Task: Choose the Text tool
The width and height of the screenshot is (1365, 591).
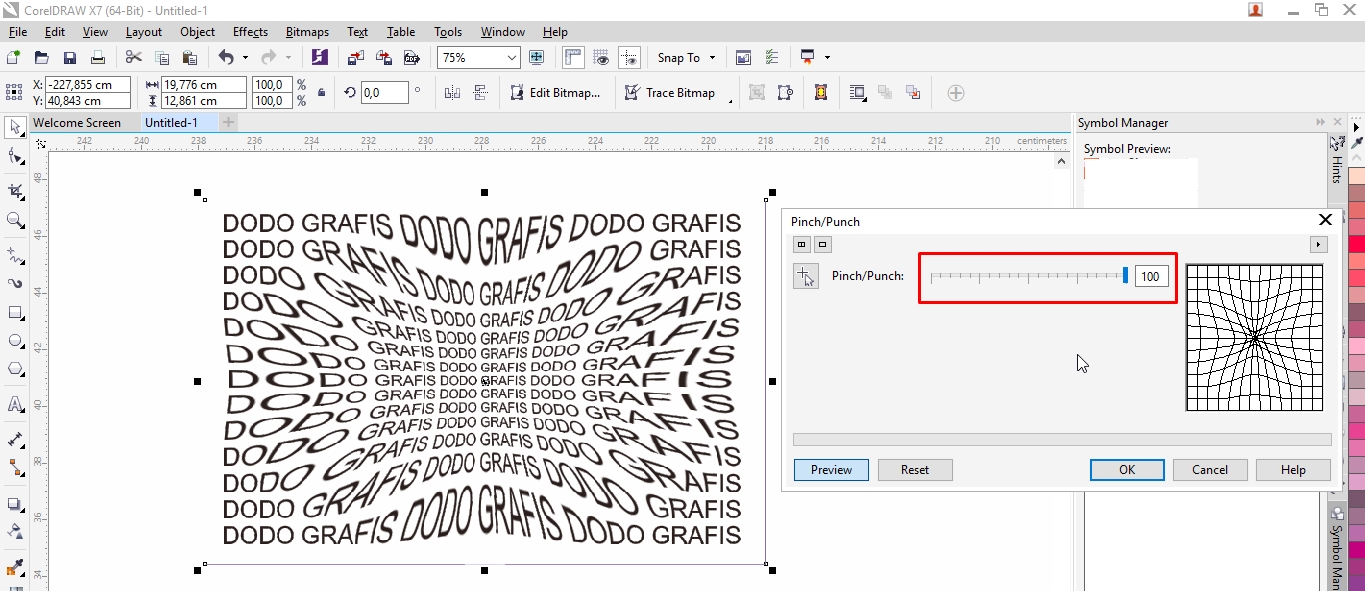Action: point(14,402)
